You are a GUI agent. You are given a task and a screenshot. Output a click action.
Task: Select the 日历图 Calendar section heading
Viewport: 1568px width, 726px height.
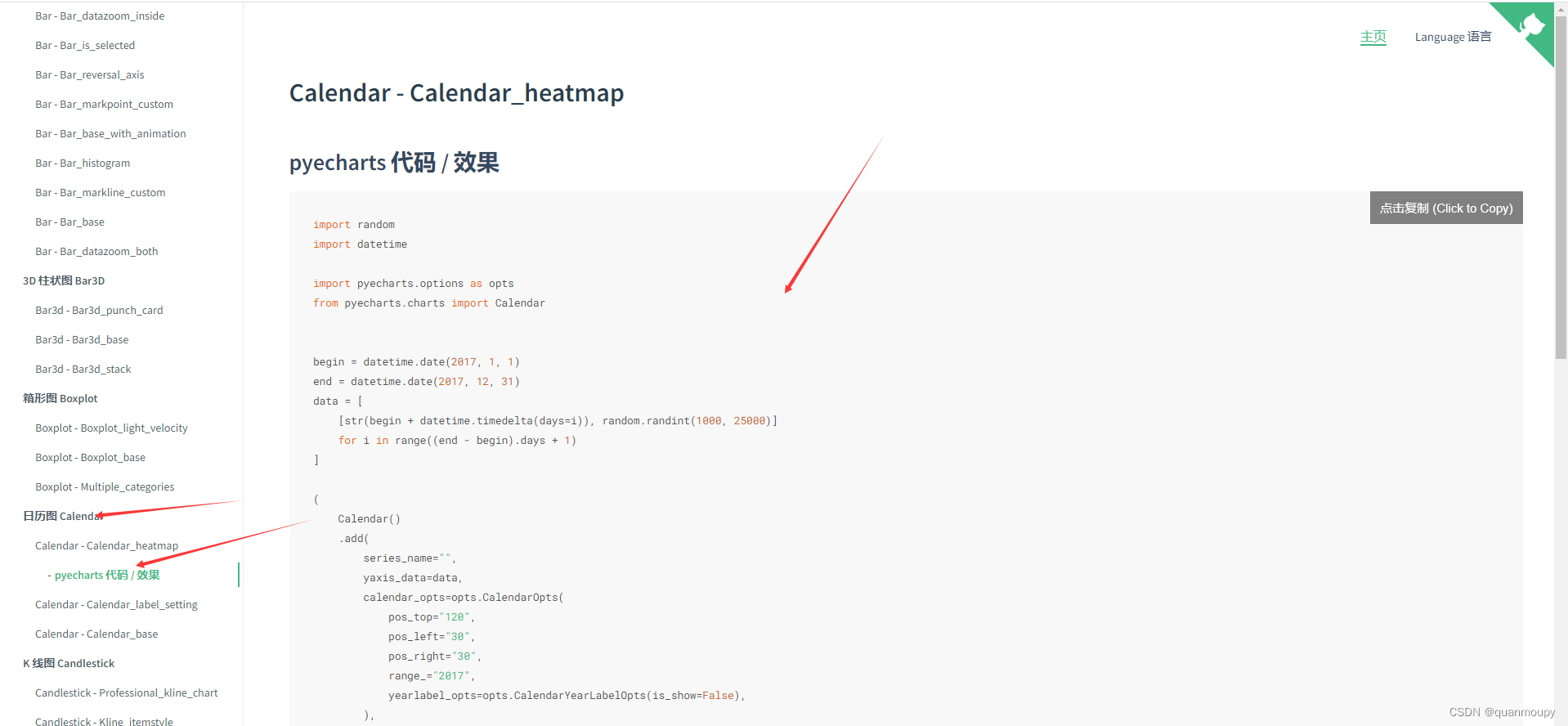[x=63, y=516]
